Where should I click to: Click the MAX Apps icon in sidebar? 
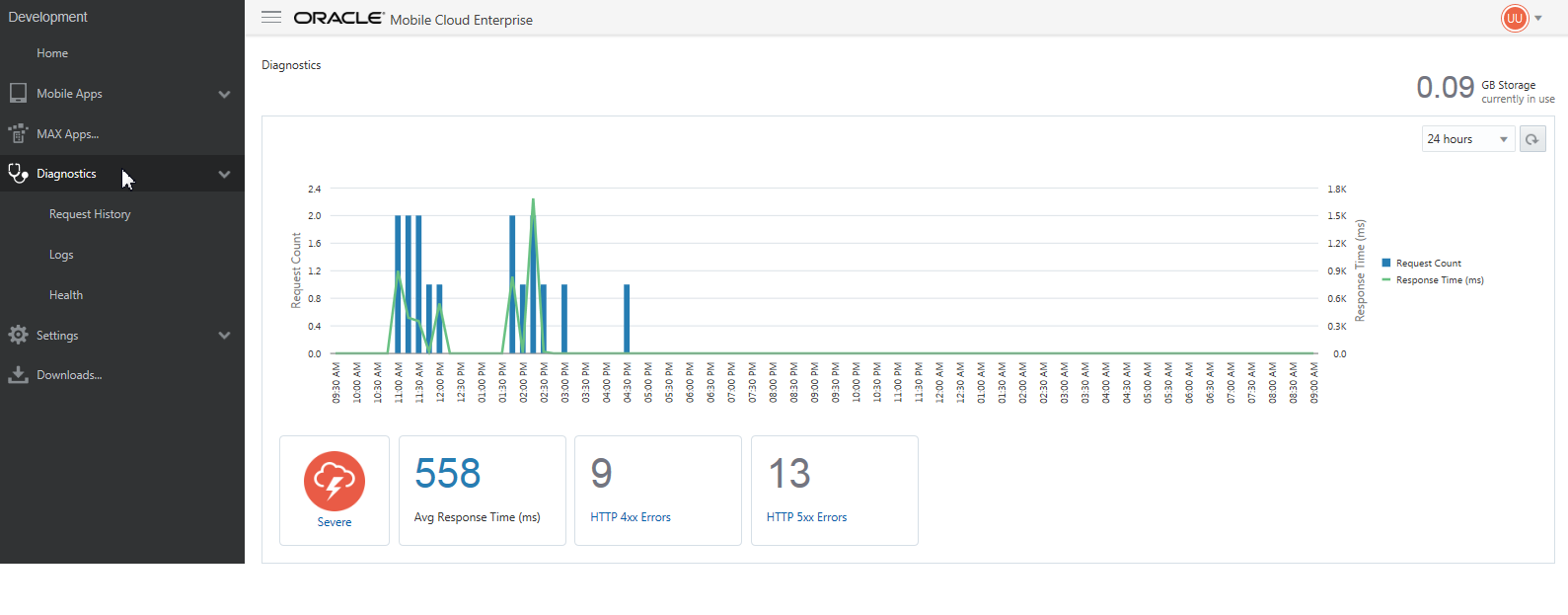[18, 133]
